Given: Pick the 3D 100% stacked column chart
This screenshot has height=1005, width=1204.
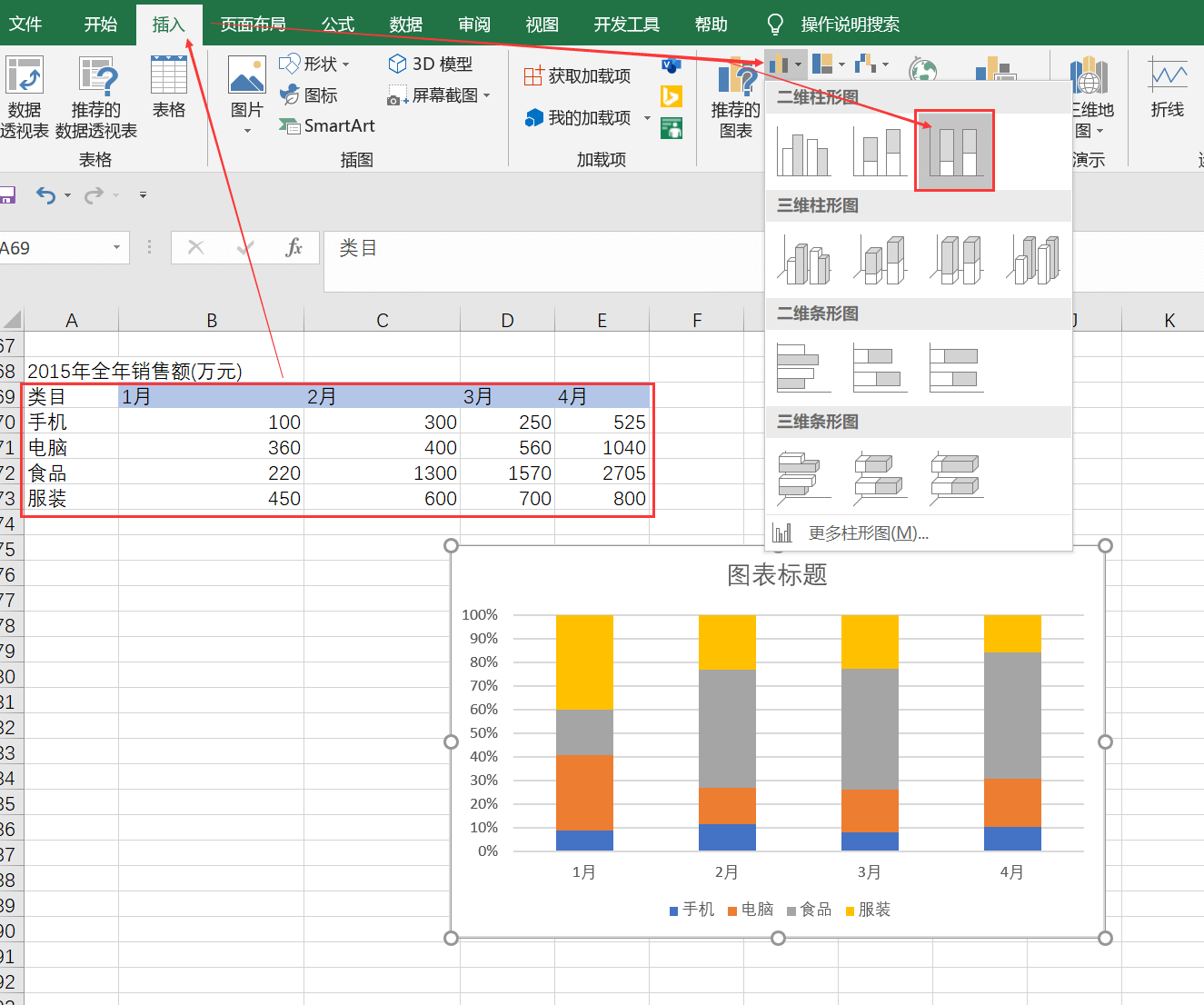Looking at the screenshot, I should tap(956, 260).
